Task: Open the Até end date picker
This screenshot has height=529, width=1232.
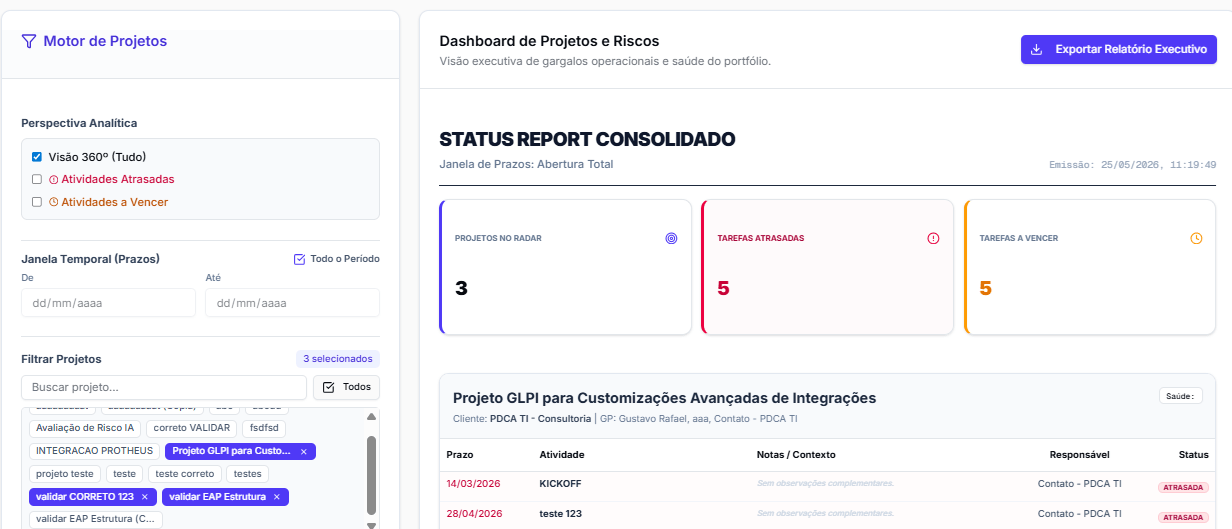Action: [x=292, y=303]
